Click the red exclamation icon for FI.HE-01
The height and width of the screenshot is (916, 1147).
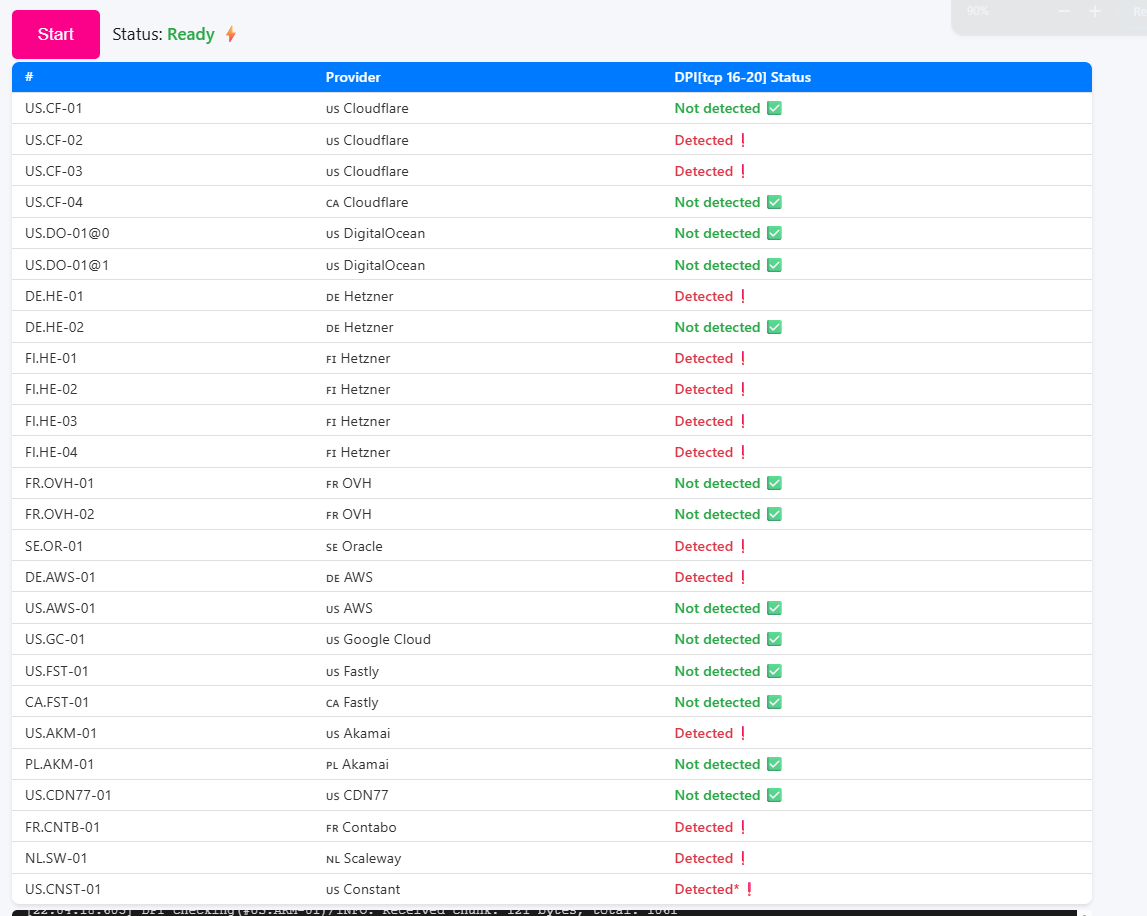tap(743, 358)
